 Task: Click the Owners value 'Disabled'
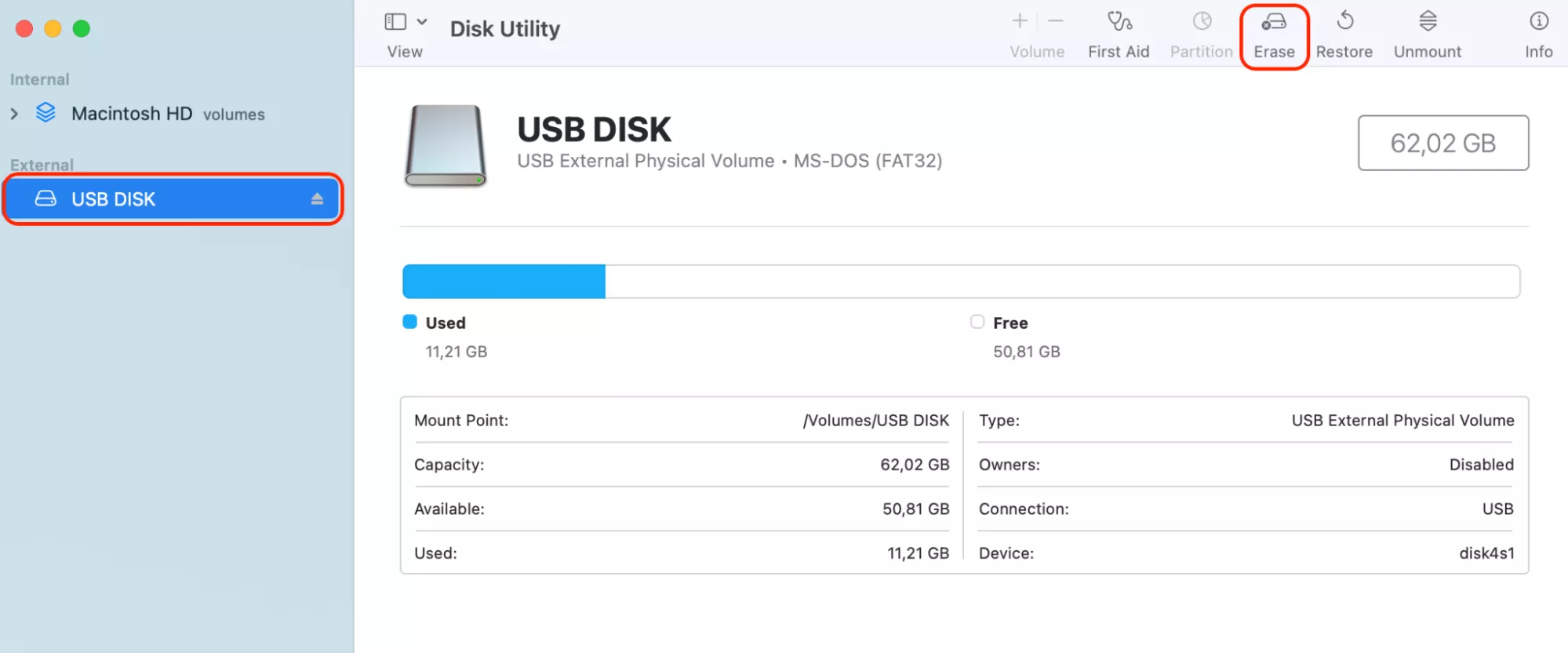tap(1481, 465)
